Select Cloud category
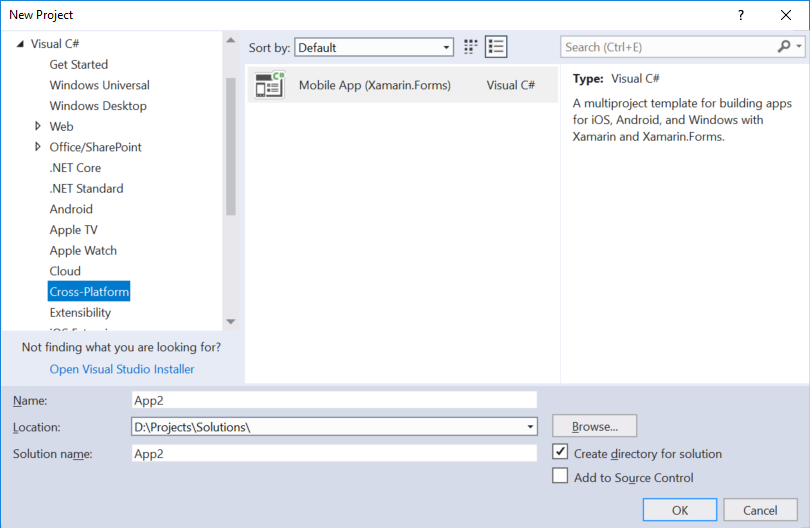This screenshot has height=528, width=810. coord(65,271)
